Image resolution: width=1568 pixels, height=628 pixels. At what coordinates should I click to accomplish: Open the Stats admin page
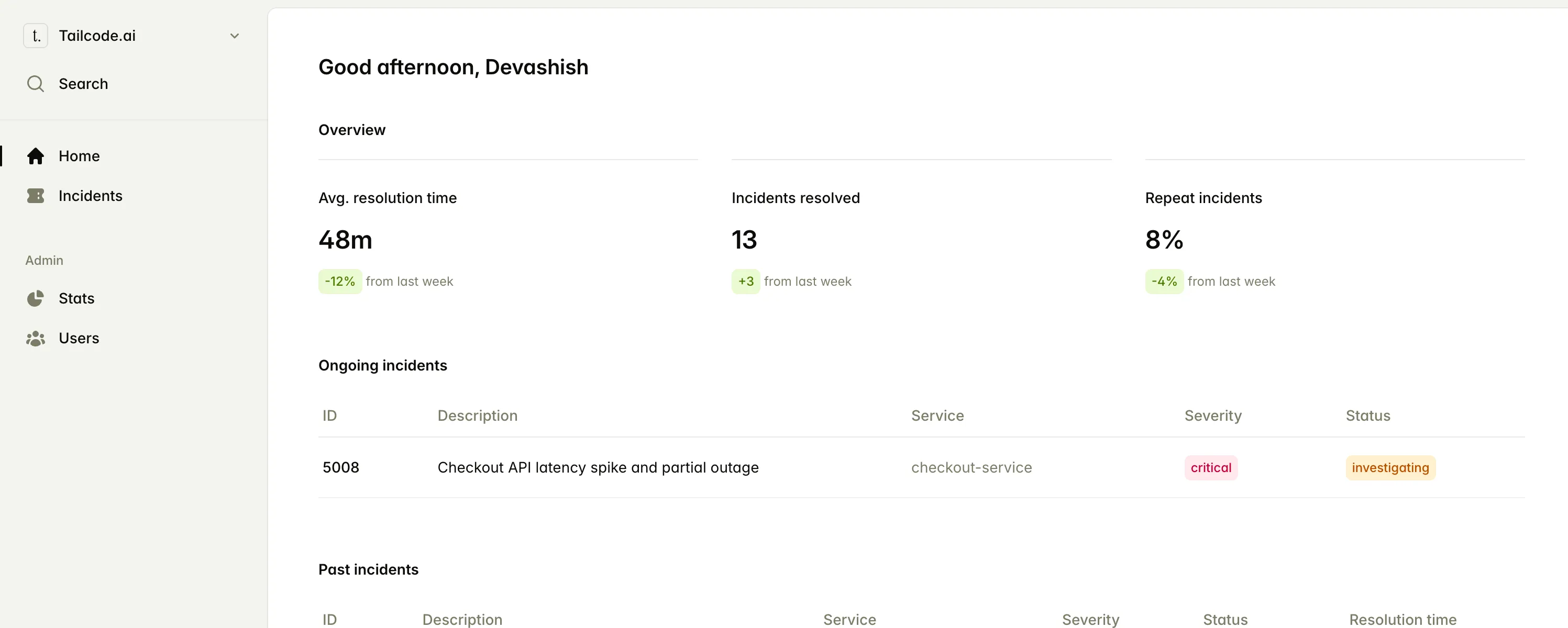(x=76, y=298)
